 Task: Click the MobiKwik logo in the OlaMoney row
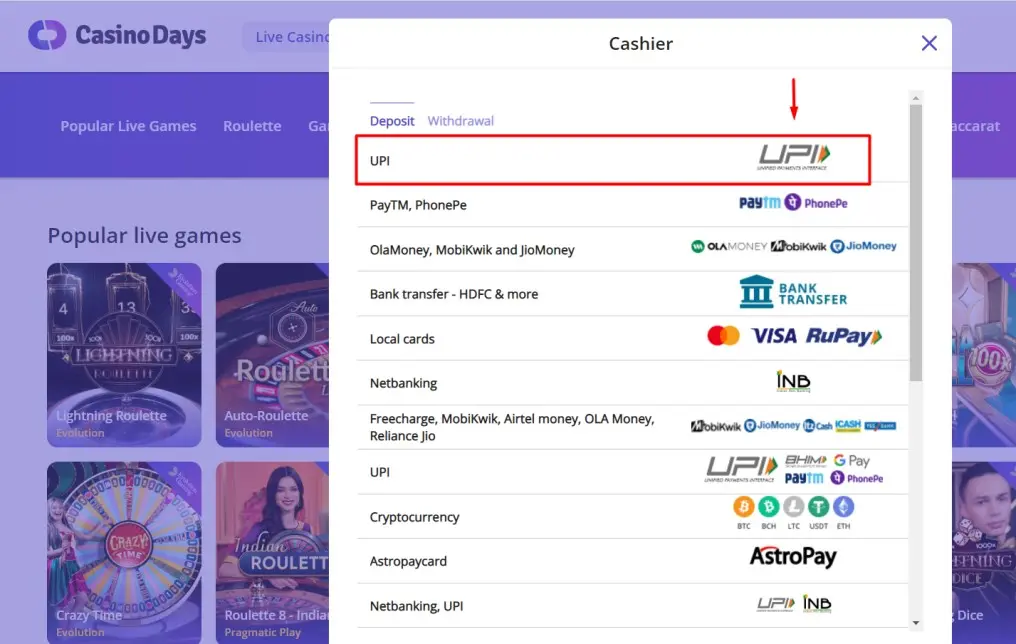point(798,247)
